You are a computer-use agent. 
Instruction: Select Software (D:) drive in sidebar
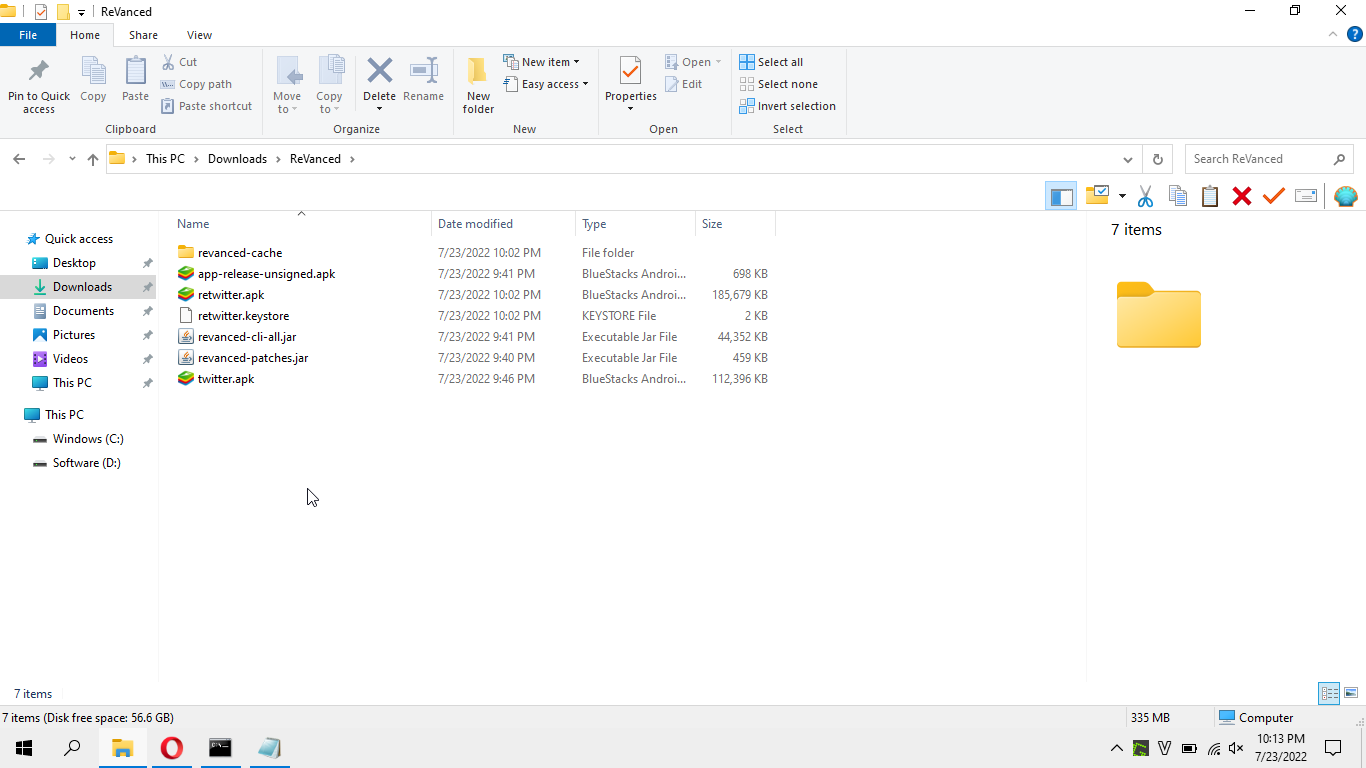(86, 463)
